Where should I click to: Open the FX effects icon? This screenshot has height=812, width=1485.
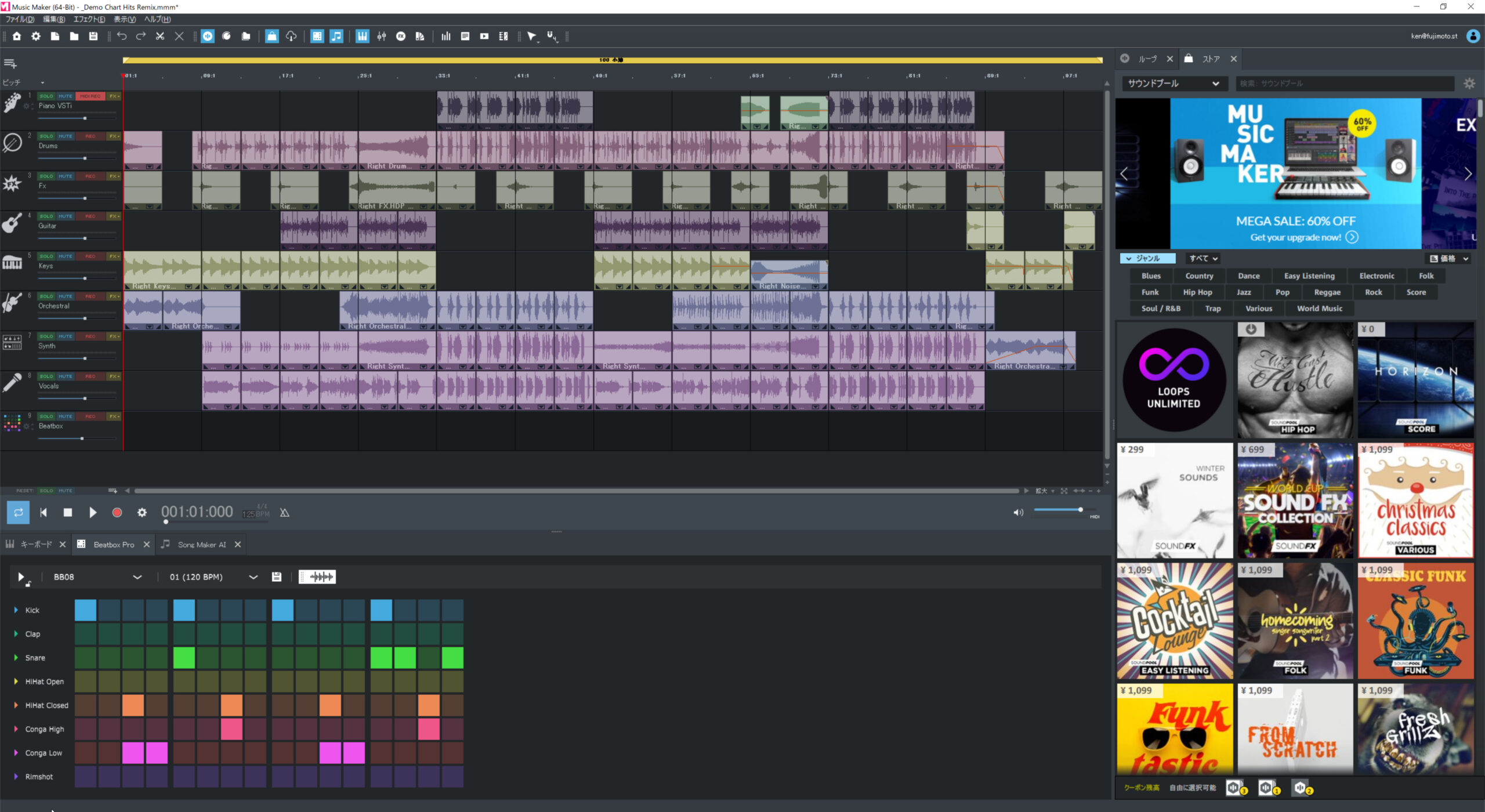401,36
